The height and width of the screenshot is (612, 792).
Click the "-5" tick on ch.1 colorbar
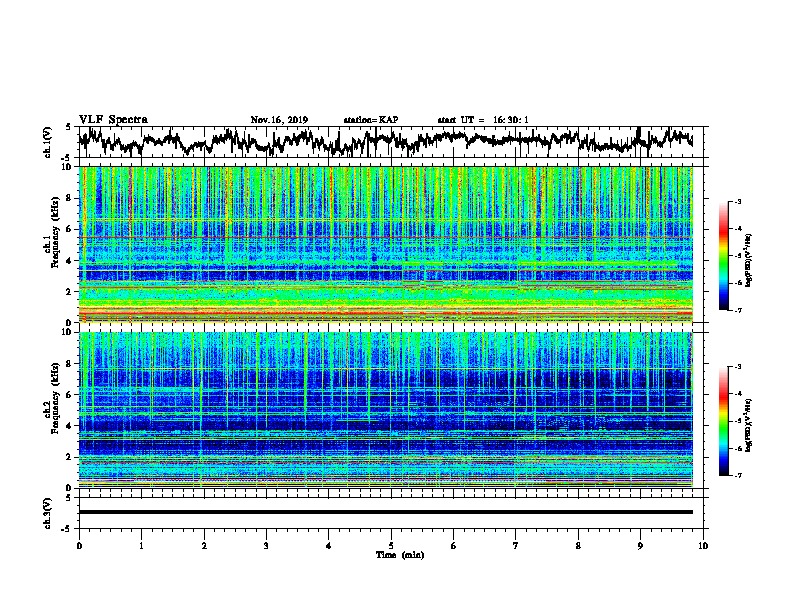point(737,256)
